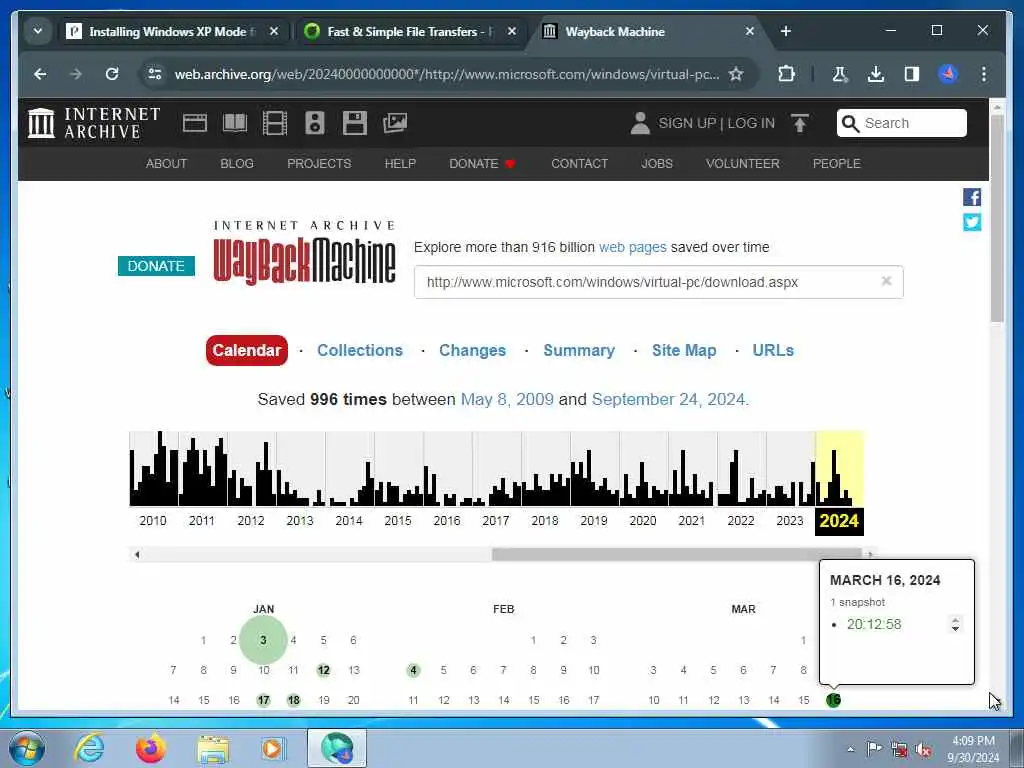Toggle the browser side panel icon

point(912,74)
